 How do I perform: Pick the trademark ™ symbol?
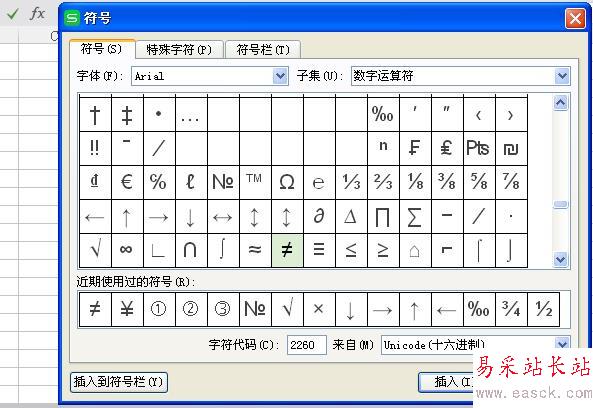point(255,182)
